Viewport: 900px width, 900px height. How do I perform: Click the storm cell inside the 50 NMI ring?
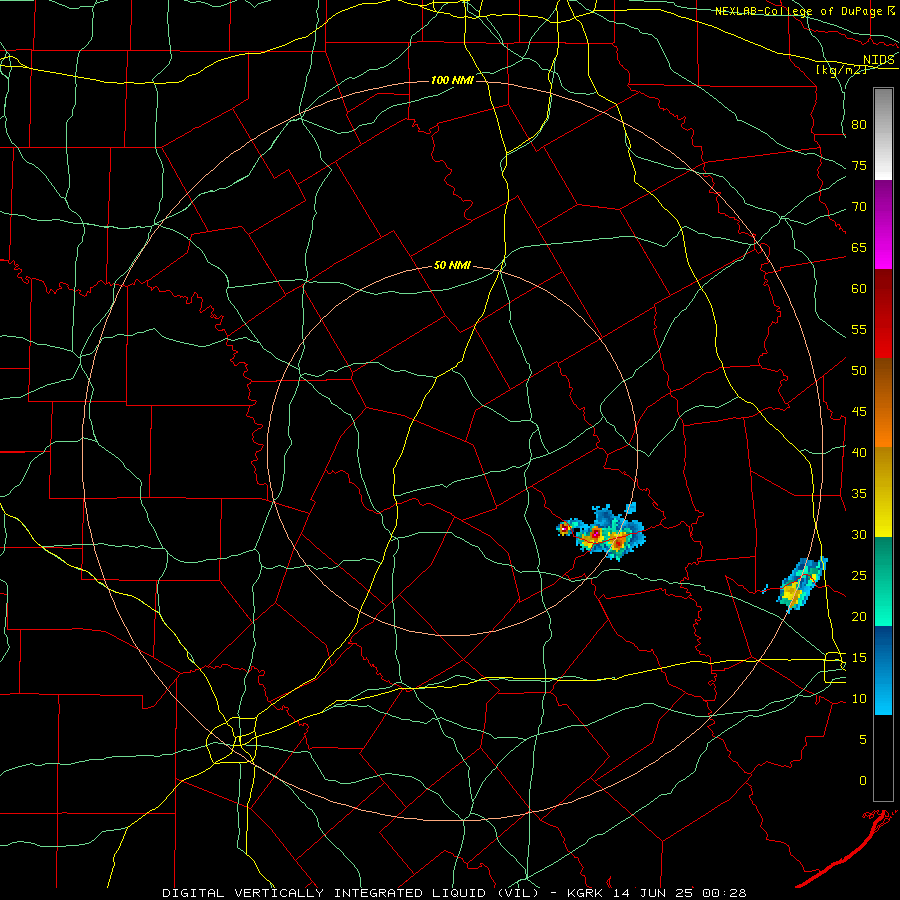click(601, 533)
